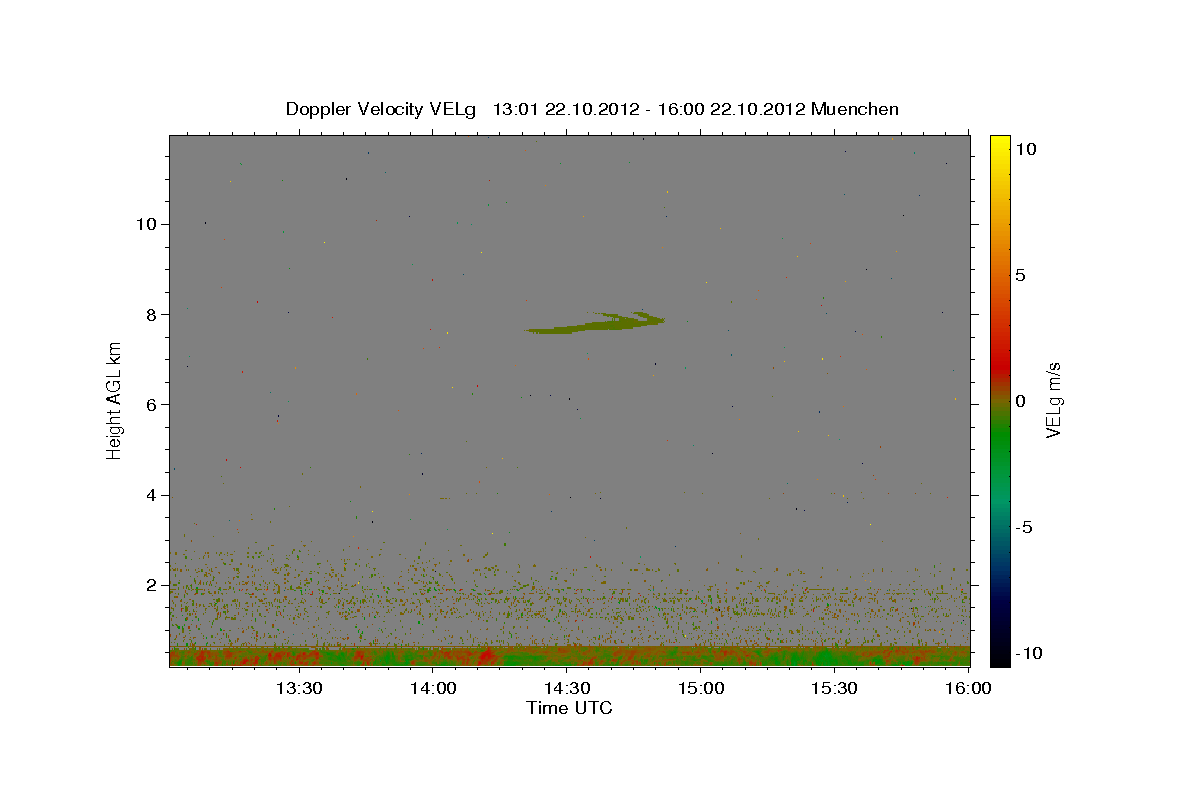Click the olive cloud feature near 8 km

[596, 323]
